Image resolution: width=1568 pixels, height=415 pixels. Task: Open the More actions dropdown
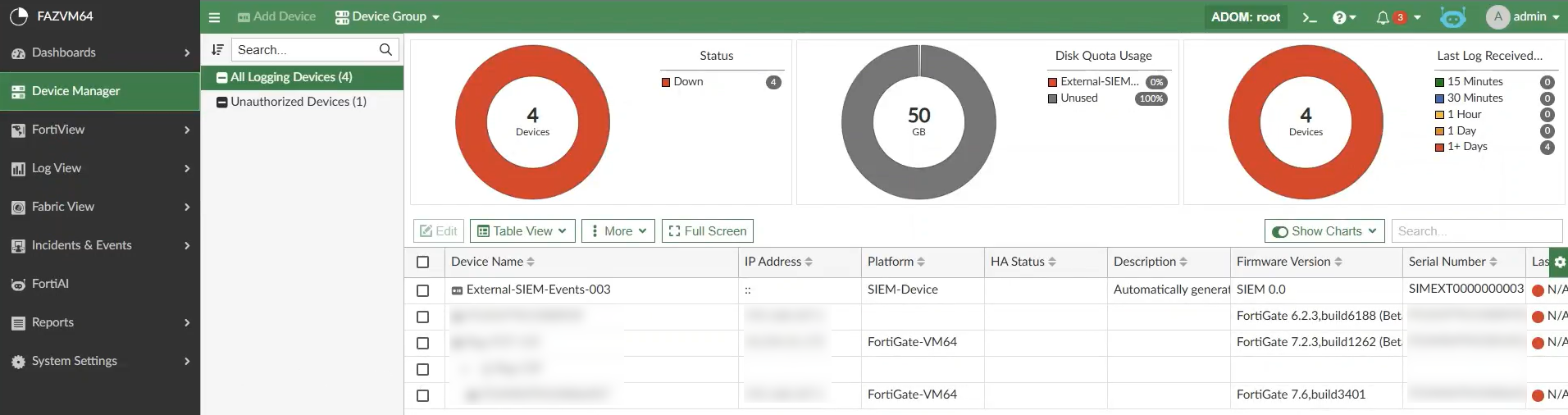(618, 231)
